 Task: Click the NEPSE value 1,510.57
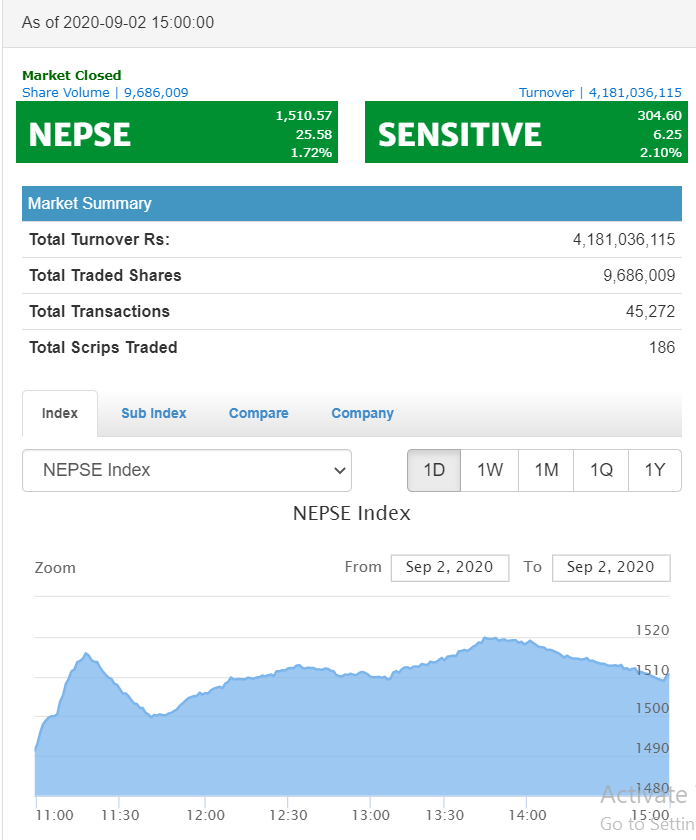tap(304, 116)
